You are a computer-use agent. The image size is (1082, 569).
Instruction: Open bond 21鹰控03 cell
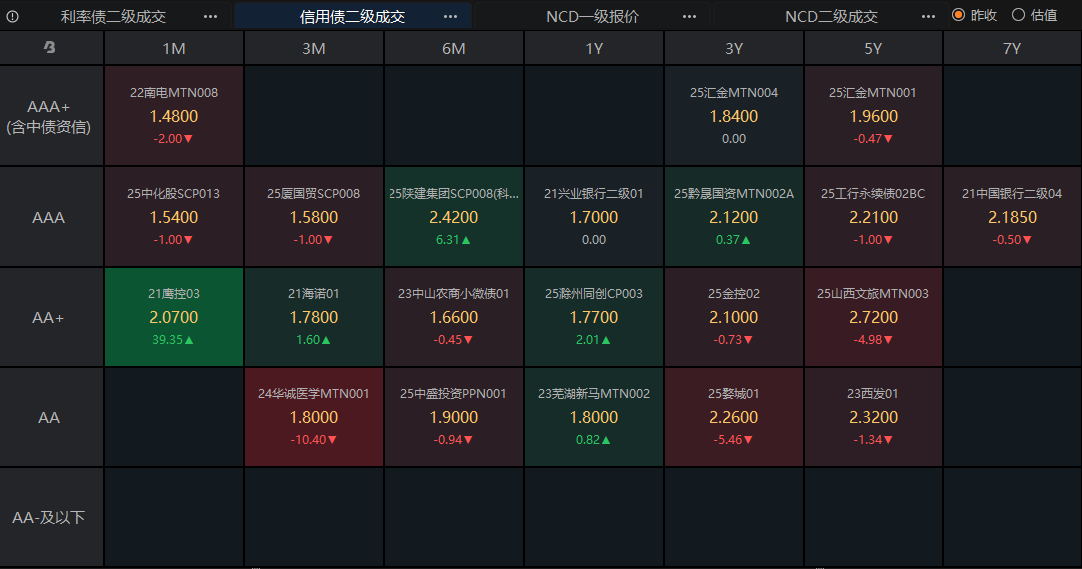coord(174,317)
